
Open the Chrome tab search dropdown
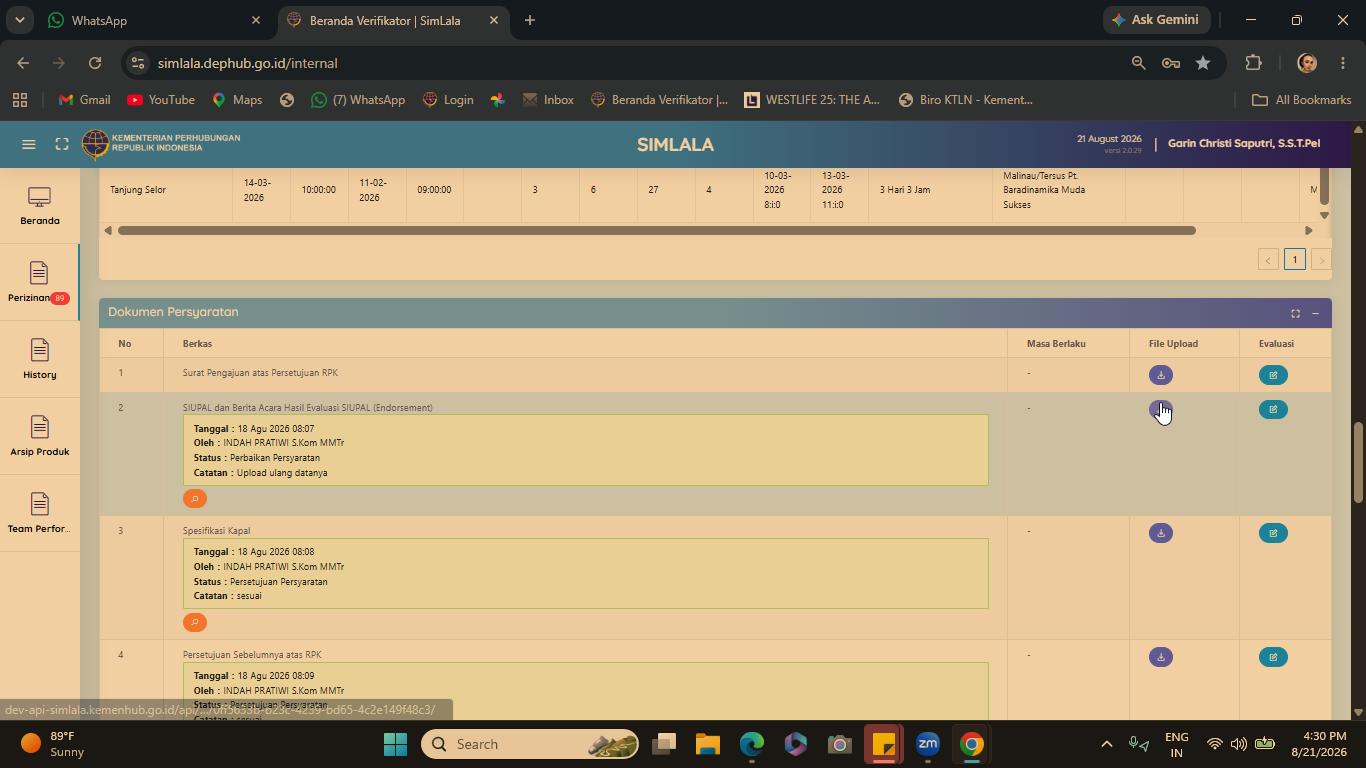[x=19, y=20]
